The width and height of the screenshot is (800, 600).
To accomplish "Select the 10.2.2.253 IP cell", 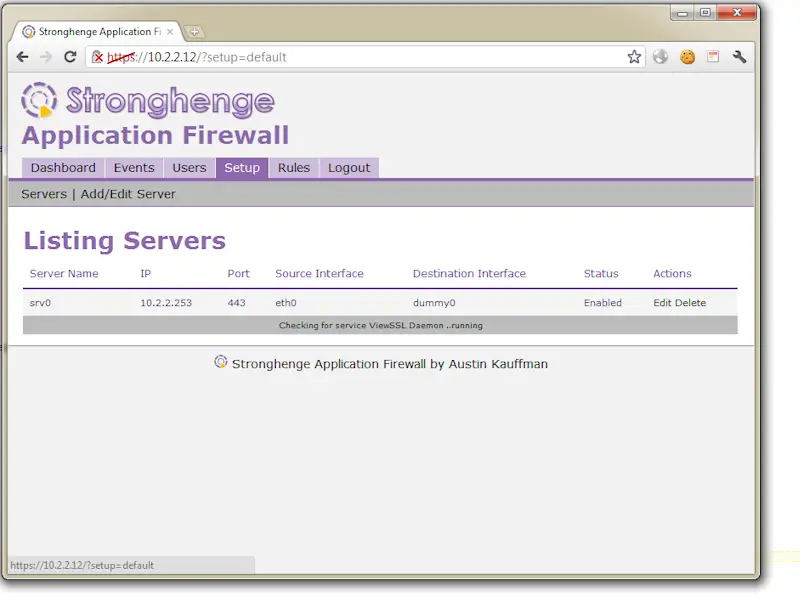I will point(166,303).
